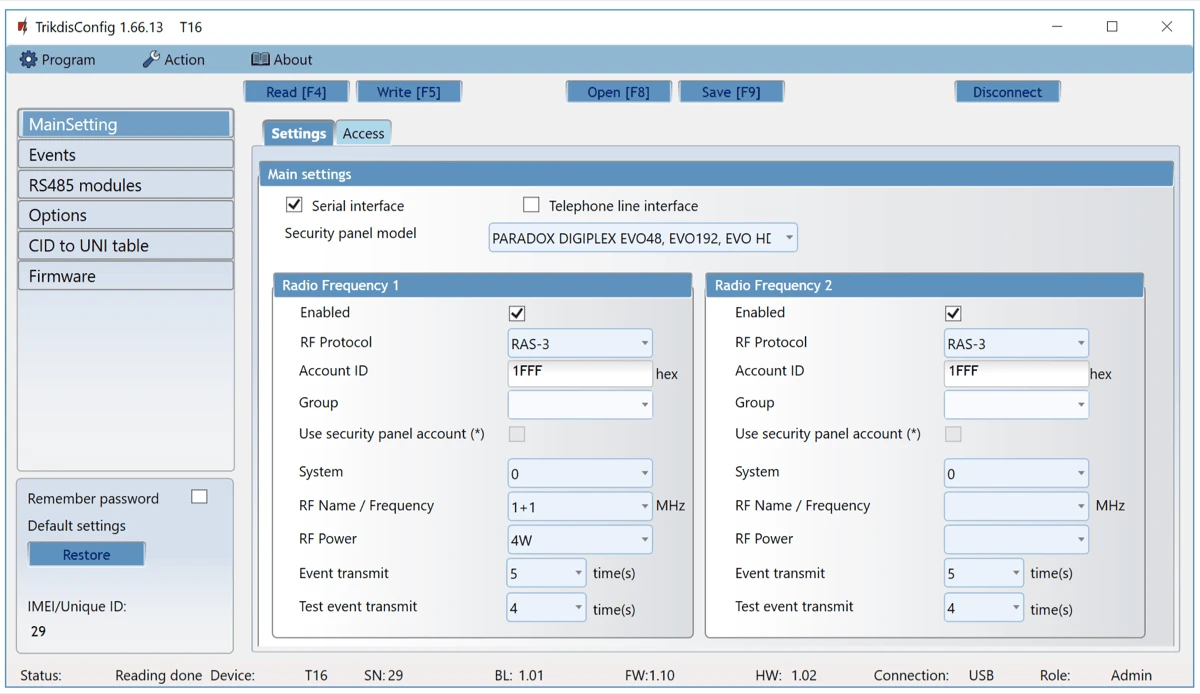Switch to the Access tab

(363, 133)
